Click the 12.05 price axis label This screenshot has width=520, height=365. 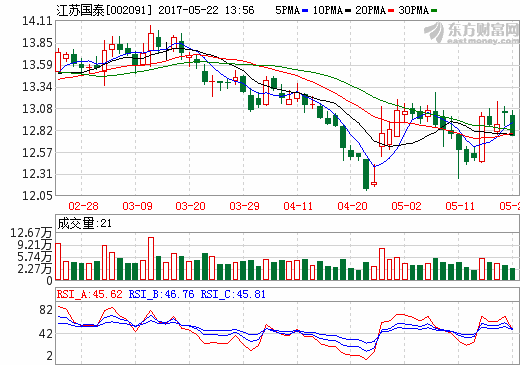coord(37,195)
